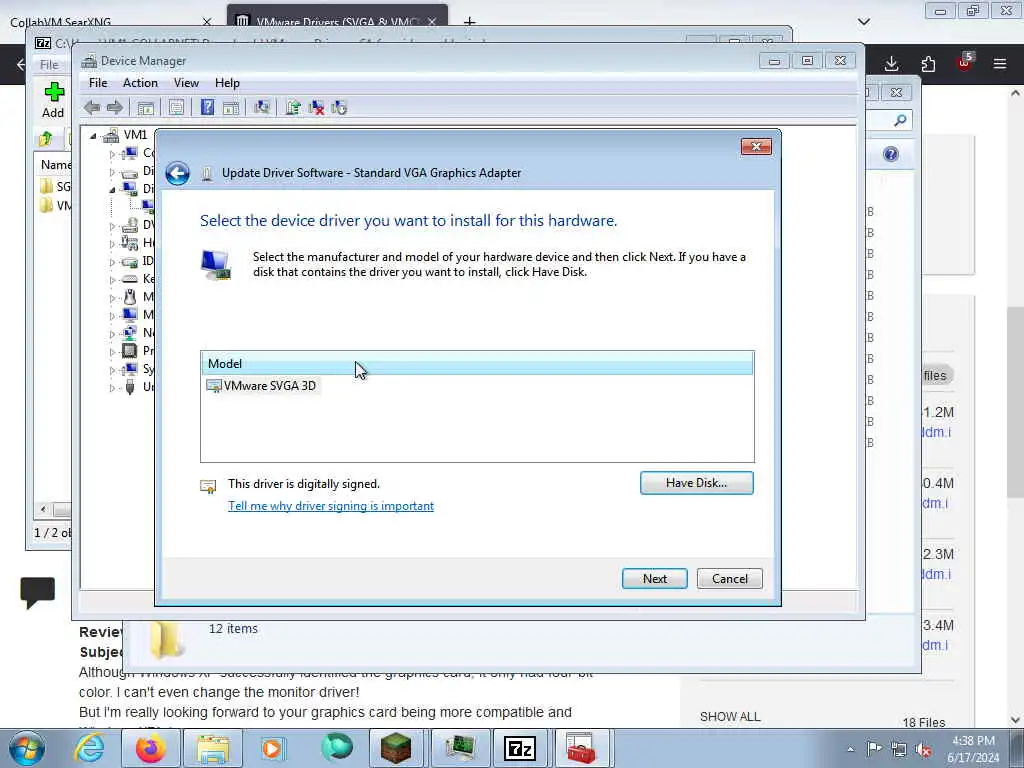Open Device Manager's File menu

[x=98, y=83]
